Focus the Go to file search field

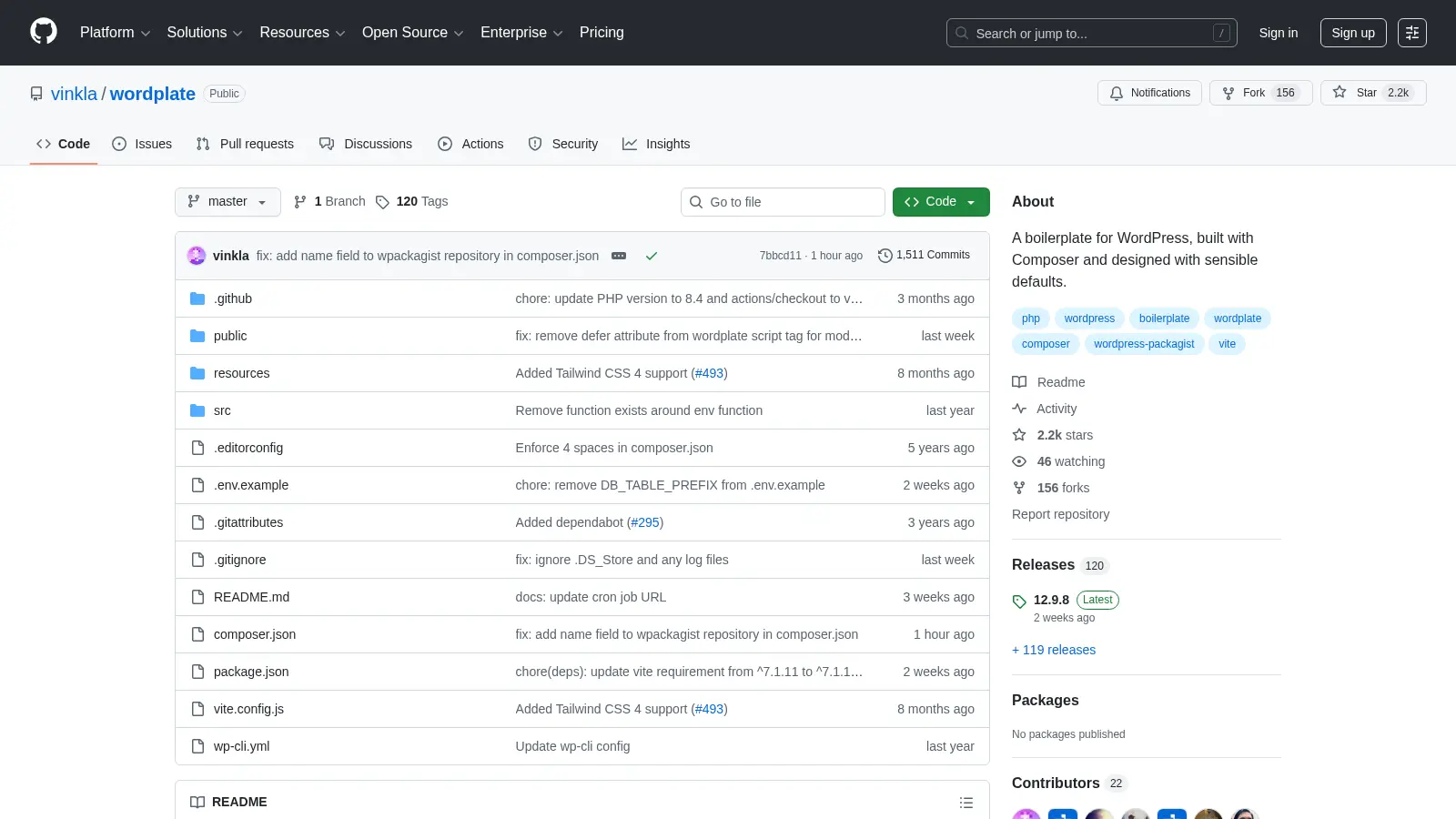tap(783, 202)
